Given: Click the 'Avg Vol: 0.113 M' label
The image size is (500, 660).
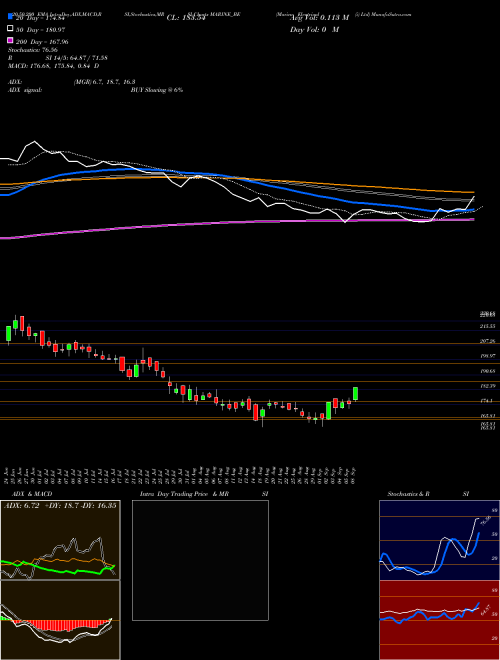Looking at the screenshot, I should (319, 18).
